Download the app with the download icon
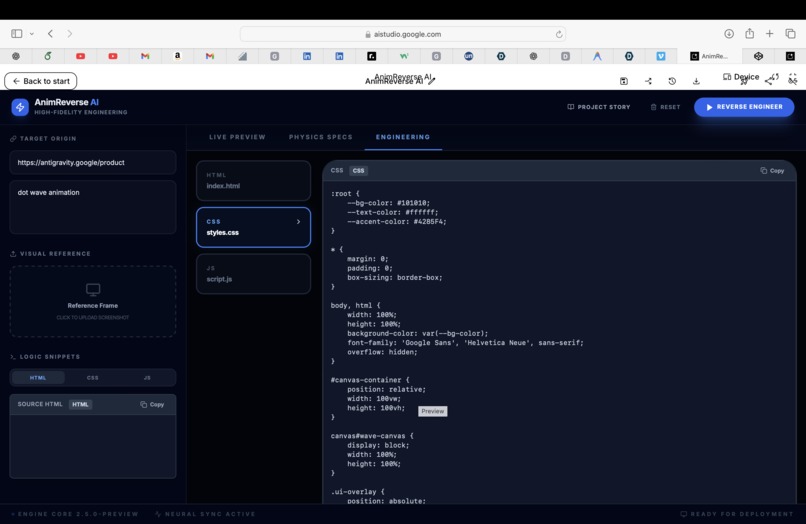Image resolution: width=806 pixels, height=524 pixels. [696, 81]
